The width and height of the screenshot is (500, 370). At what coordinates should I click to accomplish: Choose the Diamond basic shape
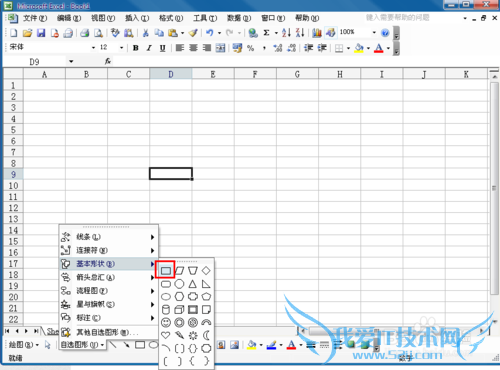pos(206,271)
